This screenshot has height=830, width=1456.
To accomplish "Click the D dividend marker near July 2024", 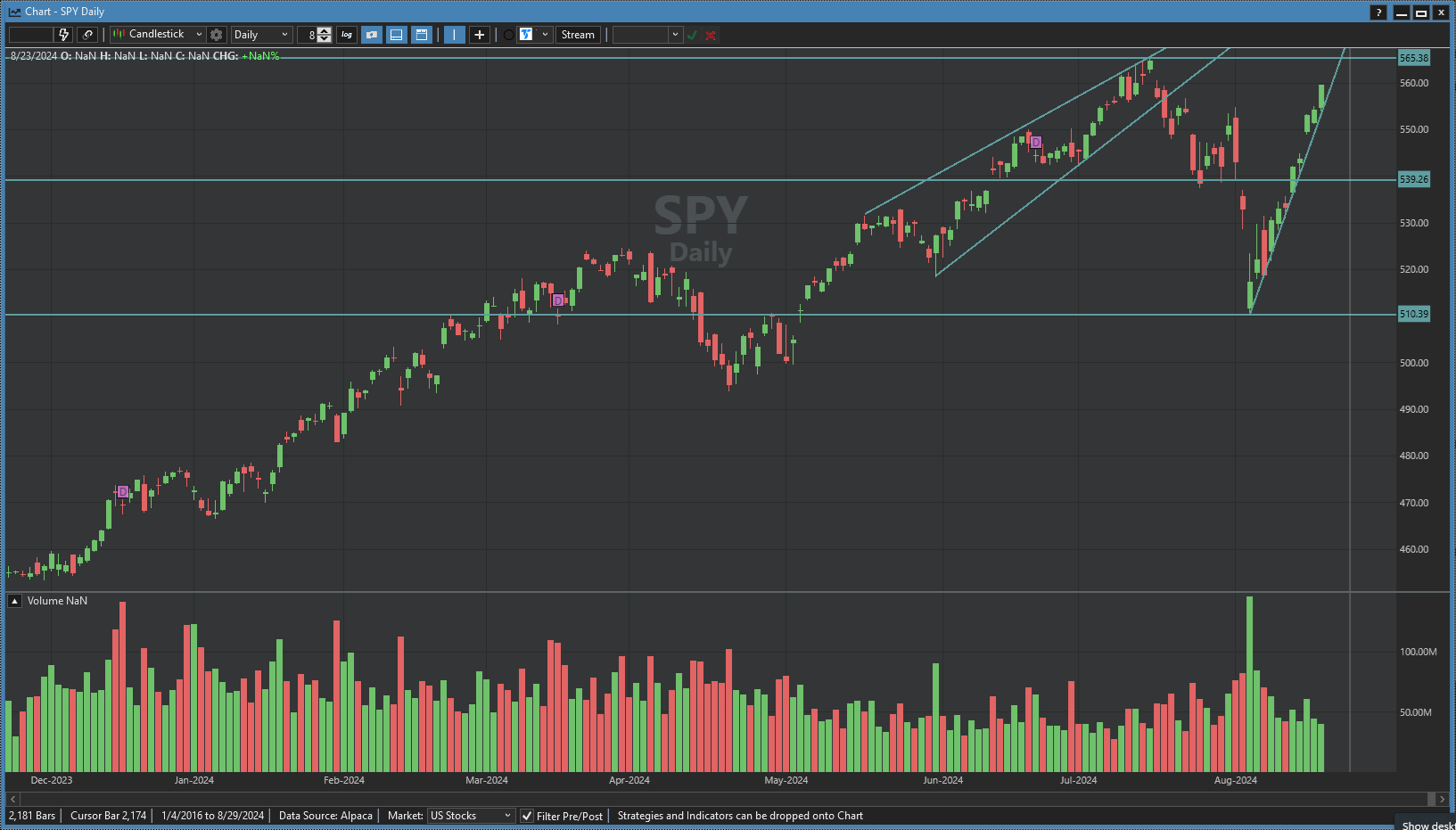I will point(1036,142).
